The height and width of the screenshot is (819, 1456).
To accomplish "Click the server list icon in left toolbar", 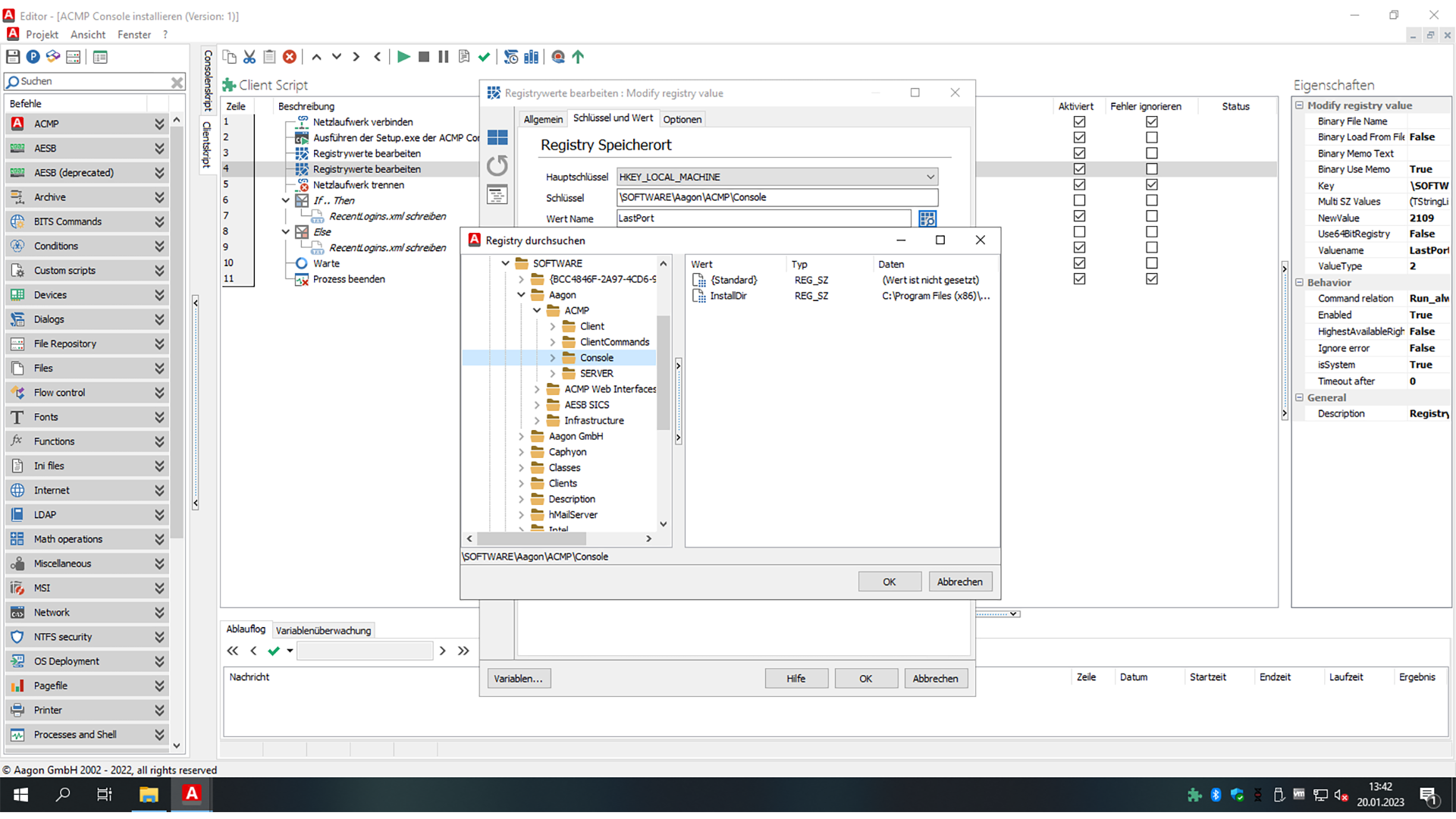I will pyautogui.click(x=74, y=57).
